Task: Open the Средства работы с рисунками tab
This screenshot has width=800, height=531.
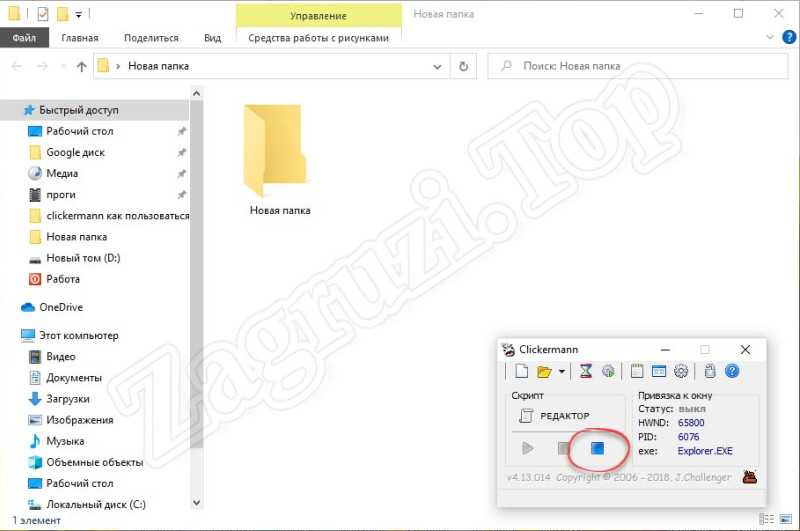Action: [318, 38]
